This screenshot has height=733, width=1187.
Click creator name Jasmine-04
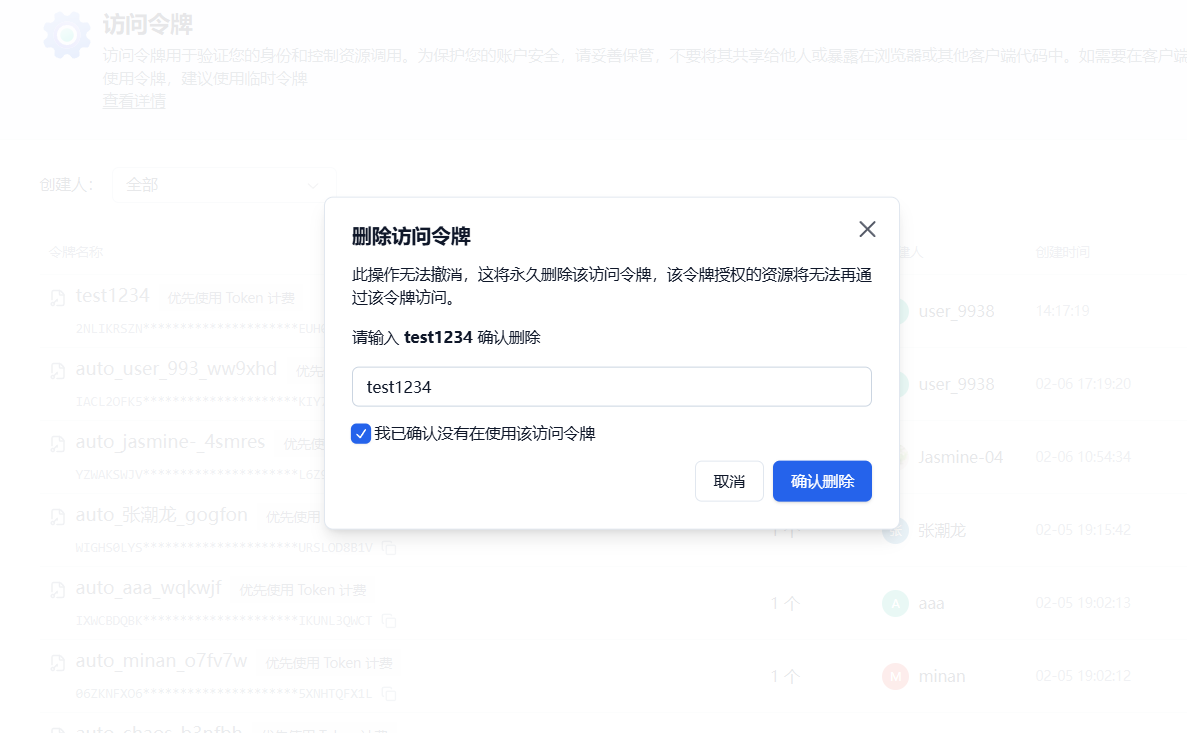[x=961, y=457]
